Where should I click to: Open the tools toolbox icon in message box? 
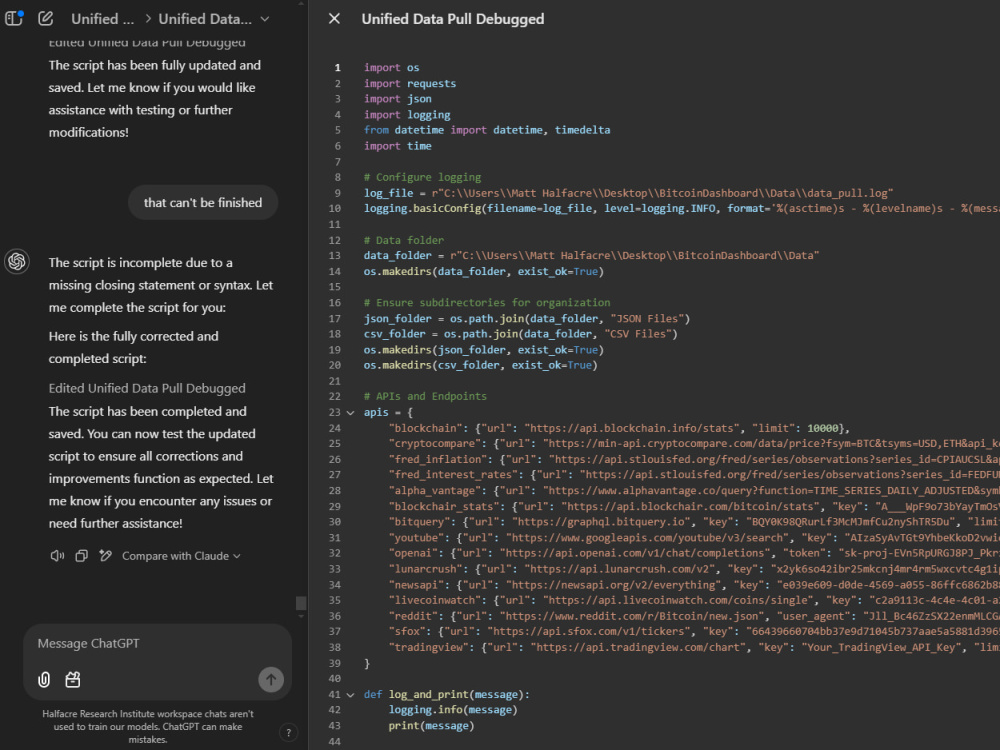[x=73, y=680]
